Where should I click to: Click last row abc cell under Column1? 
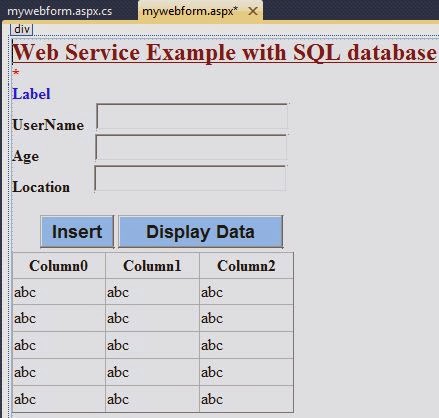coord(152,399)
